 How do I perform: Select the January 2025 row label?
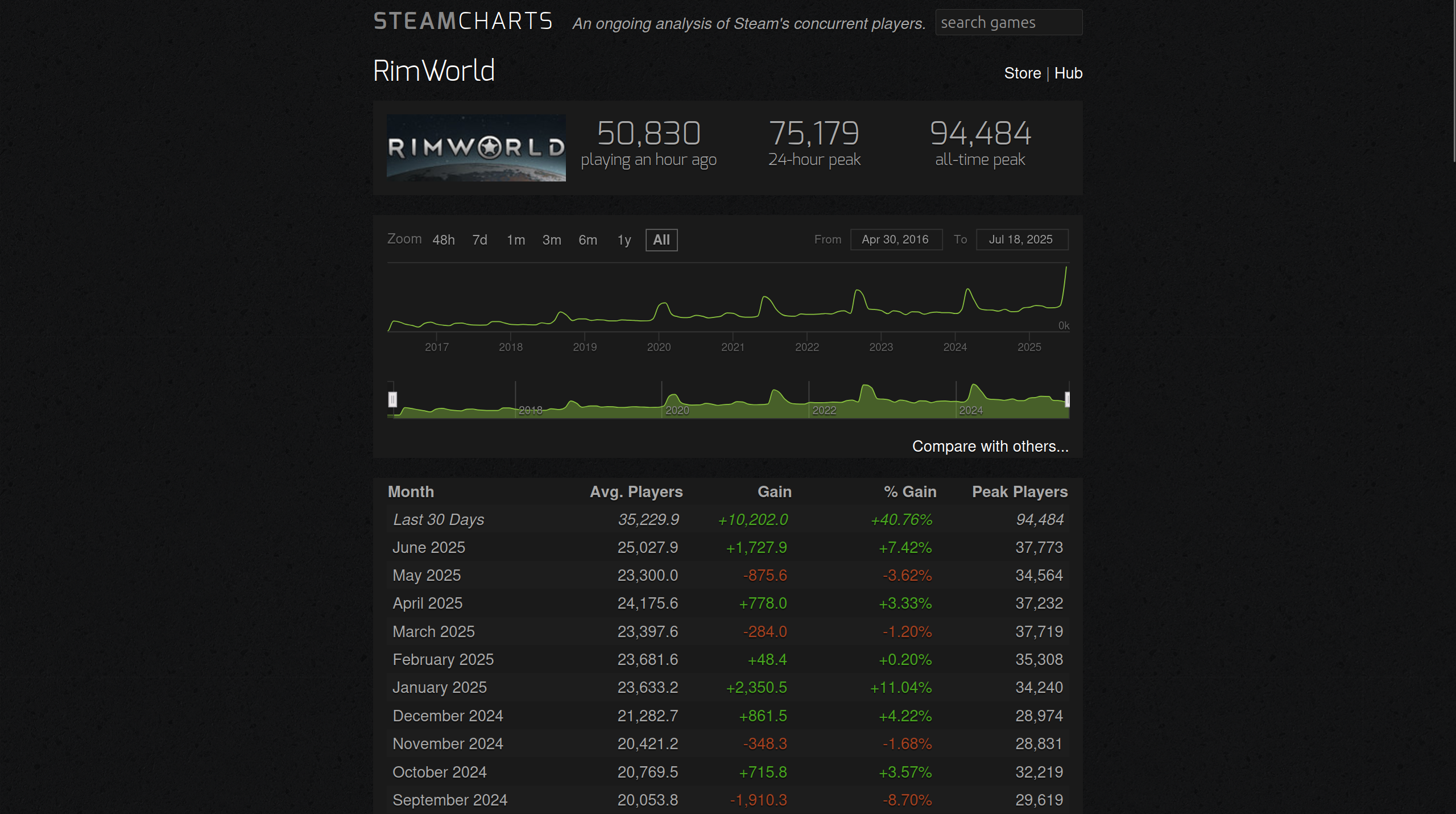tap(440, 688)
